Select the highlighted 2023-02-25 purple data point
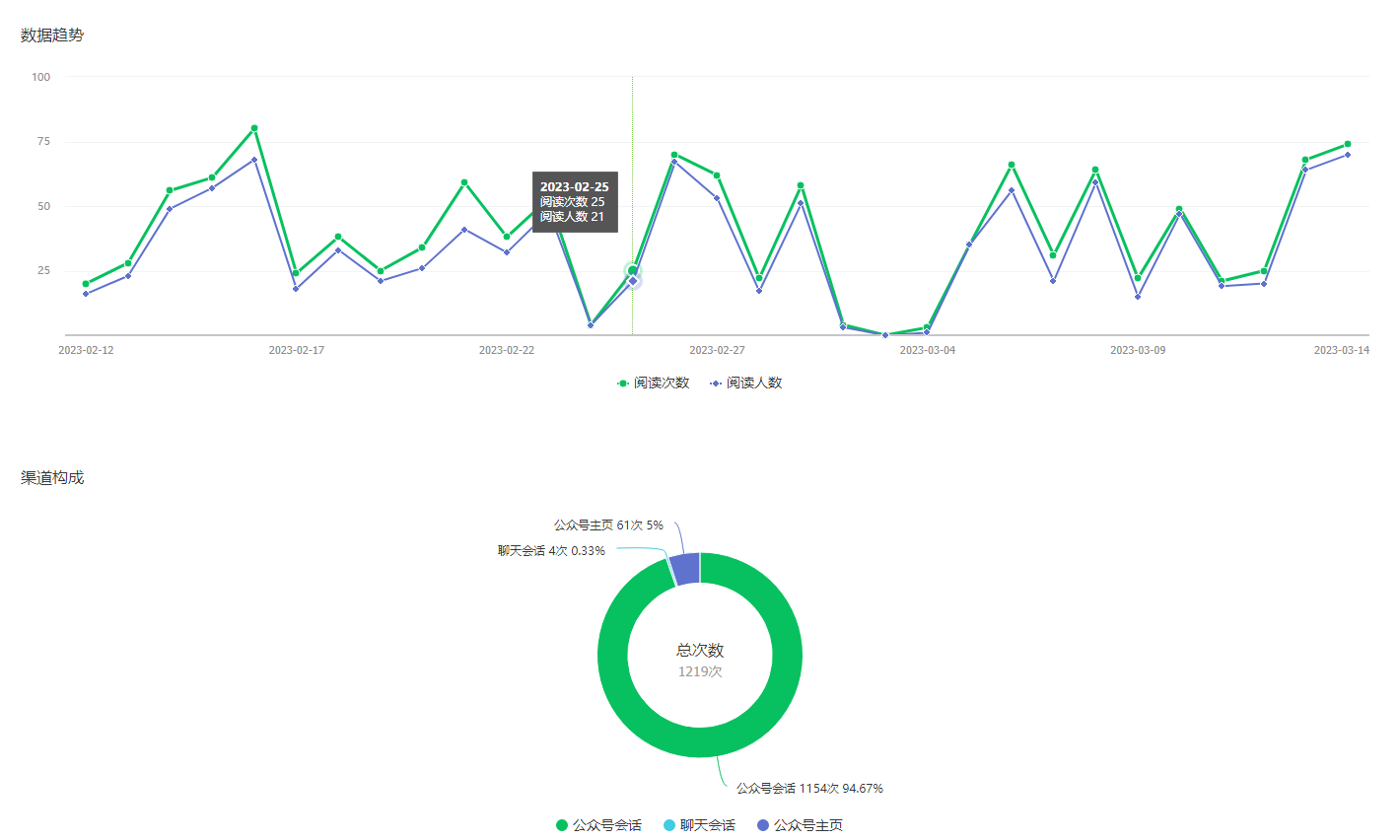1400x840 pixels. tap(633, 281)
